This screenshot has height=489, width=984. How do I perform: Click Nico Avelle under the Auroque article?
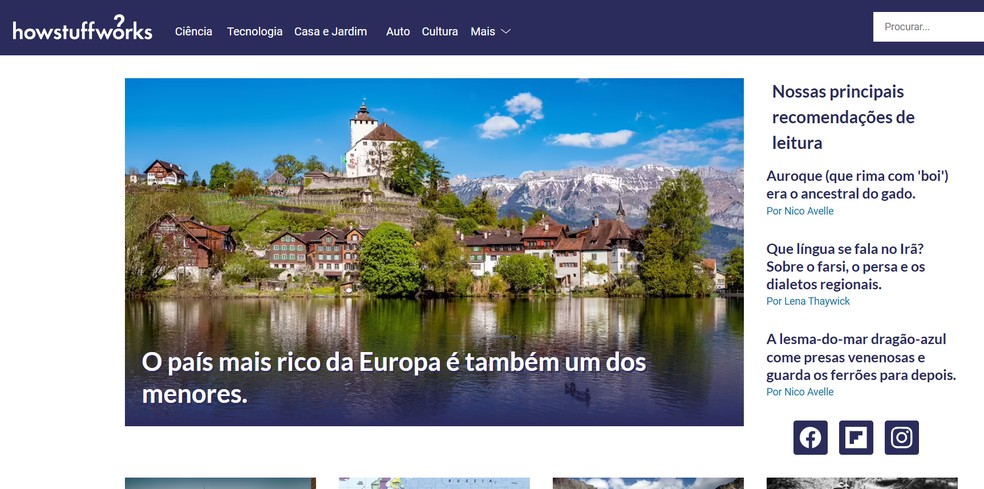[800, 211]
